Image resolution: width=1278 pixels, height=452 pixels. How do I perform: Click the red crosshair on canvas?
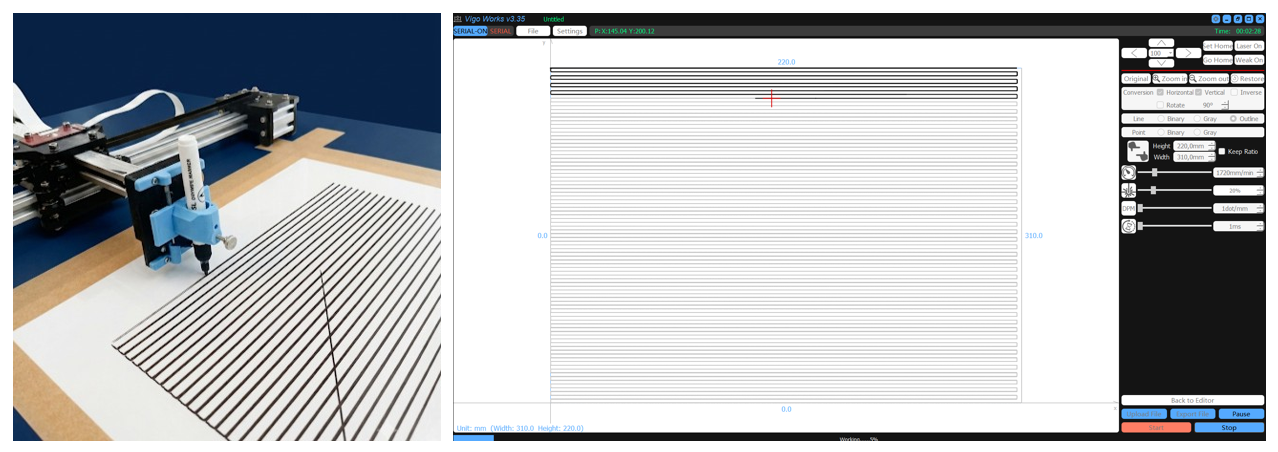[x=770, y=97]
